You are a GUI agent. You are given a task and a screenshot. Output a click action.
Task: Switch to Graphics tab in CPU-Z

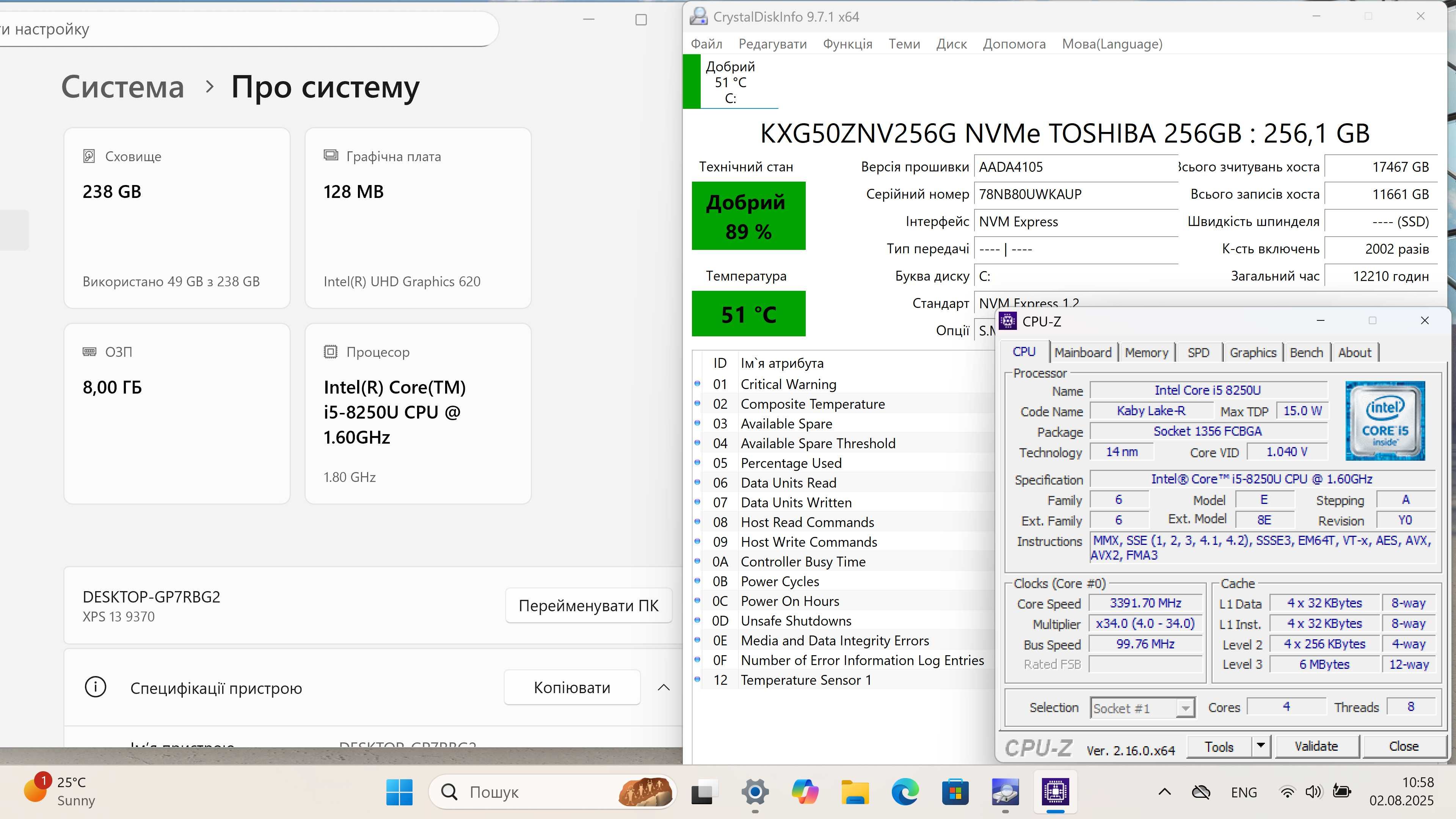click(1252, 353)
